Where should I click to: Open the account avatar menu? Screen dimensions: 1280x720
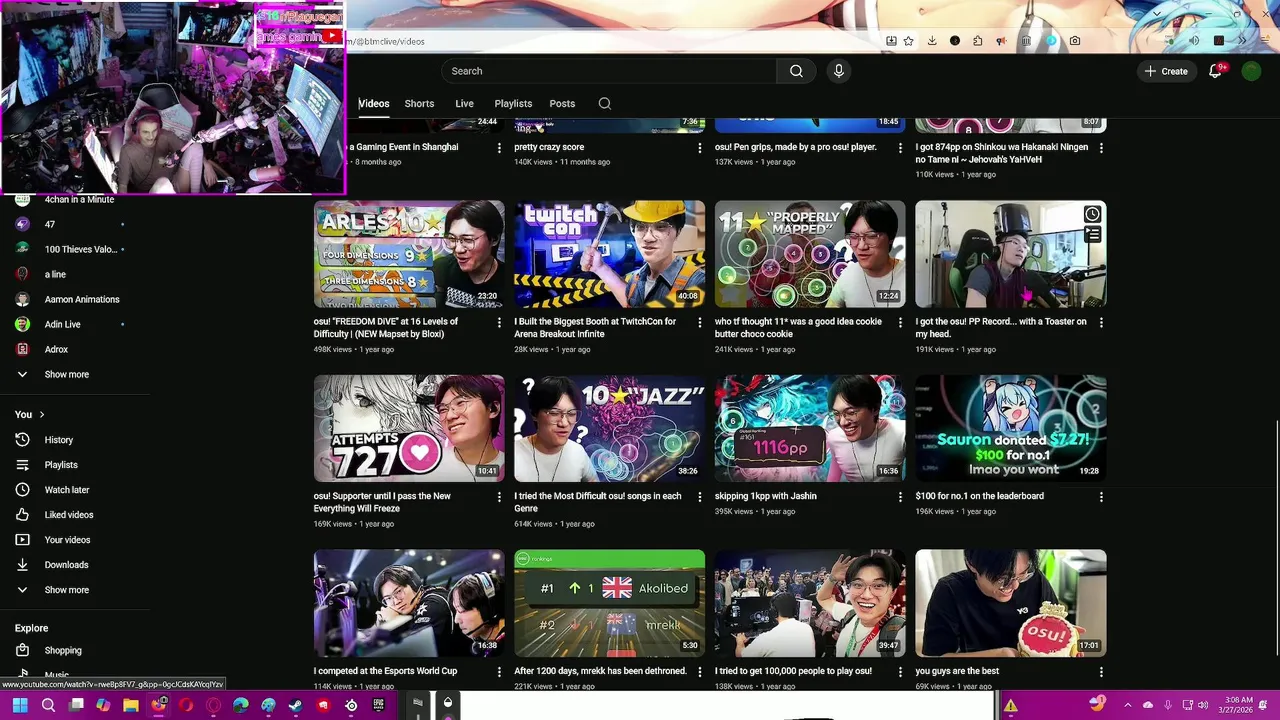coord(1251,71)
